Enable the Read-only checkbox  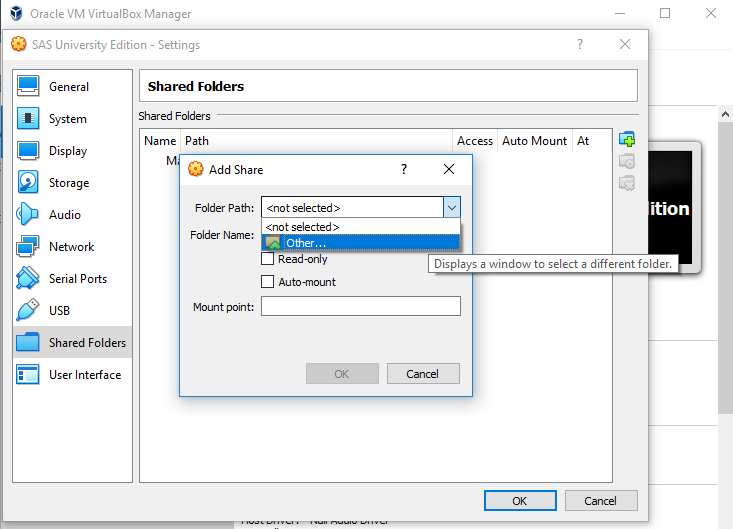point(267,258)
